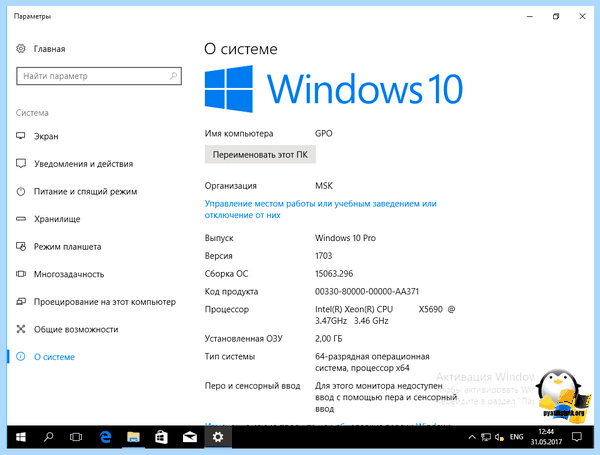Click the drive icon beside Хранилище
Viewport: 600px width, 455px height.
(x=21, y=219)
